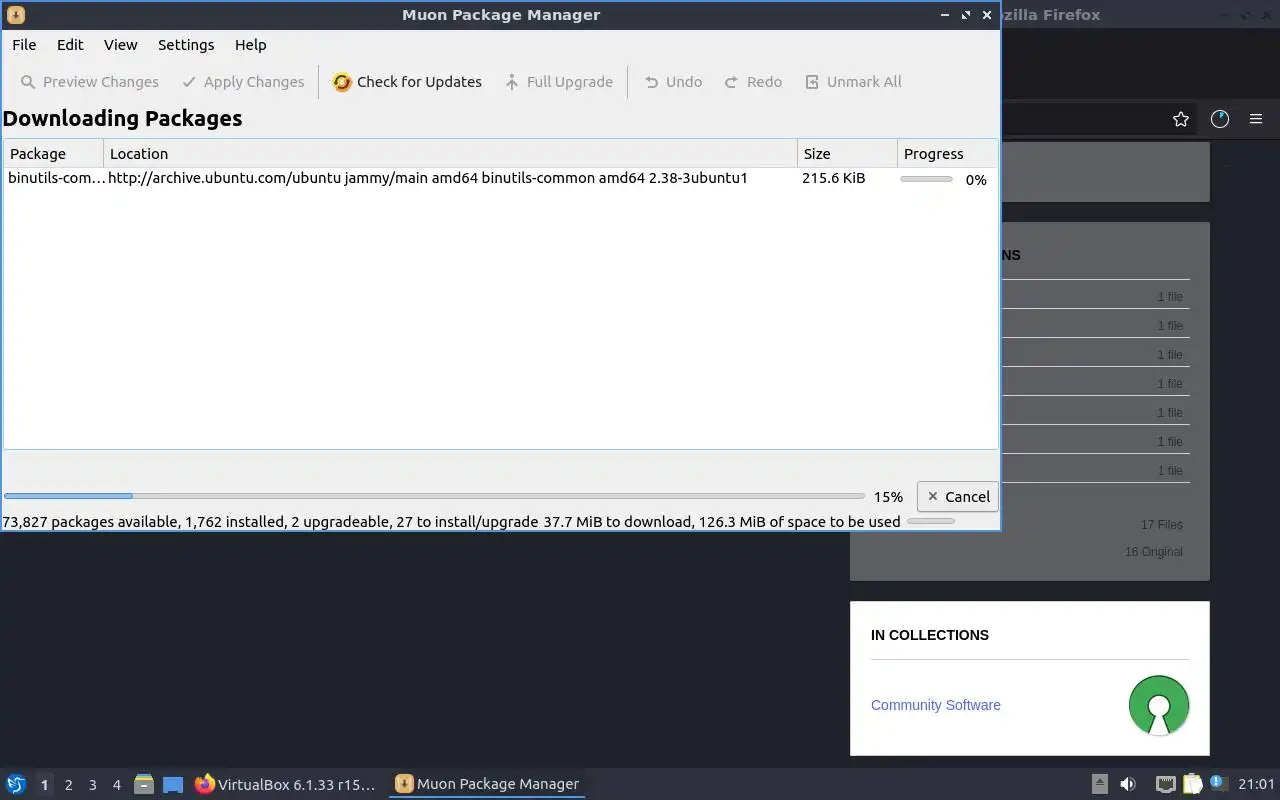
Task: Click Full Upgrade in the toolbar
Action: point(558,82)
